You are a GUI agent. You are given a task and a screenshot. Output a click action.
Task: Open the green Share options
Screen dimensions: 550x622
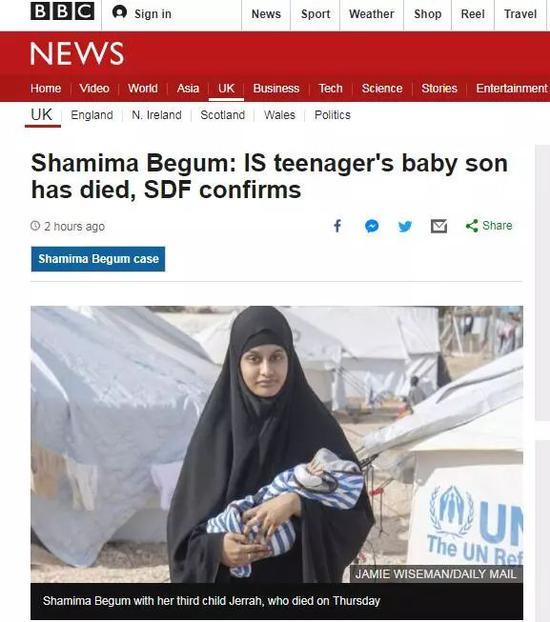pyautogui.click(x=489, y=226)
